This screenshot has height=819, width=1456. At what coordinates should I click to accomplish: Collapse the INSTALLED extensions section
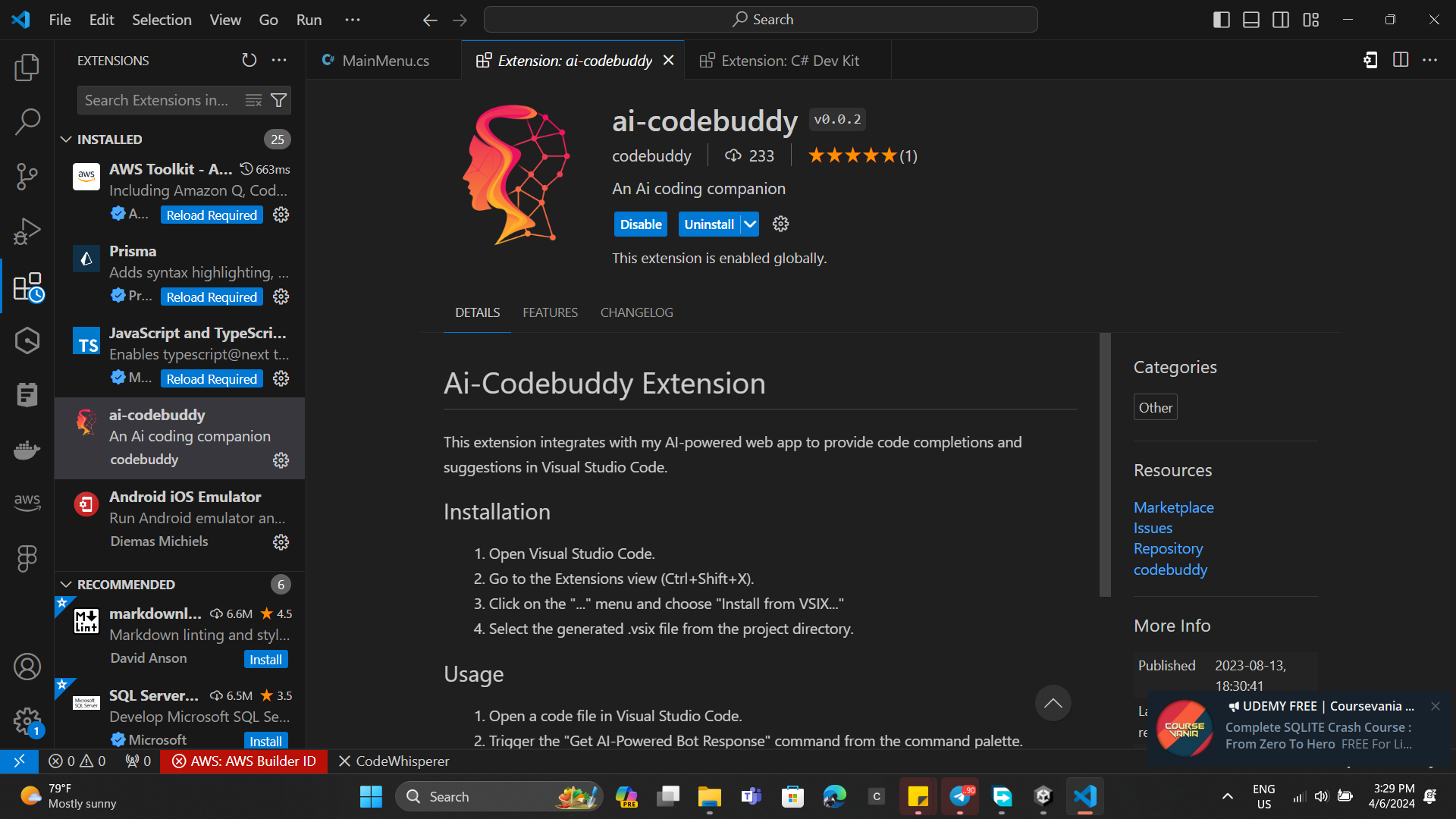[x=67, y=140]
